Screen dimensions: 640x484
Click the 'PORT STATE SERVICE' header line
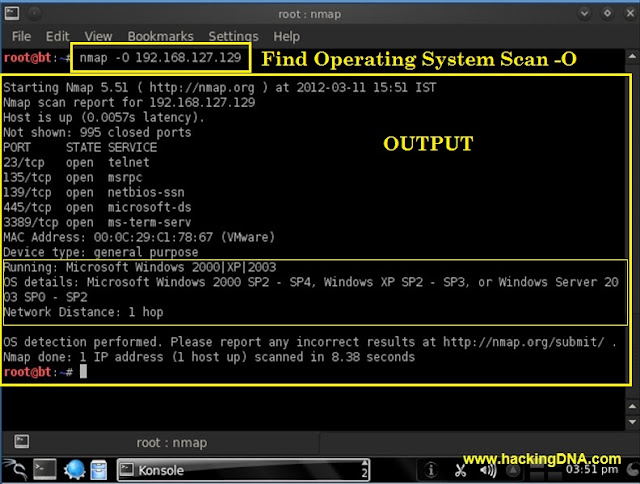(x=80, y=147)
